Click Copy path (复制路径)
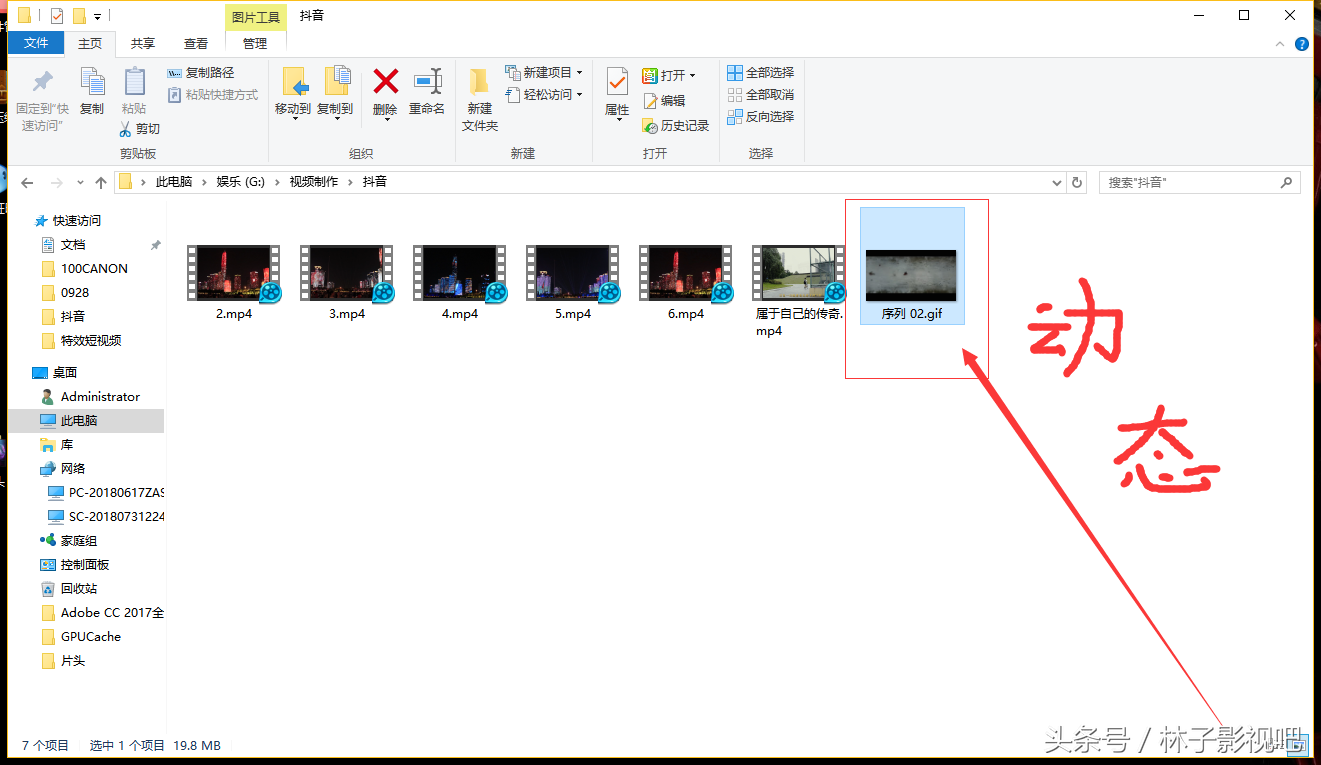The height and width of the screenshot is (765, 1321). [200, 73]
